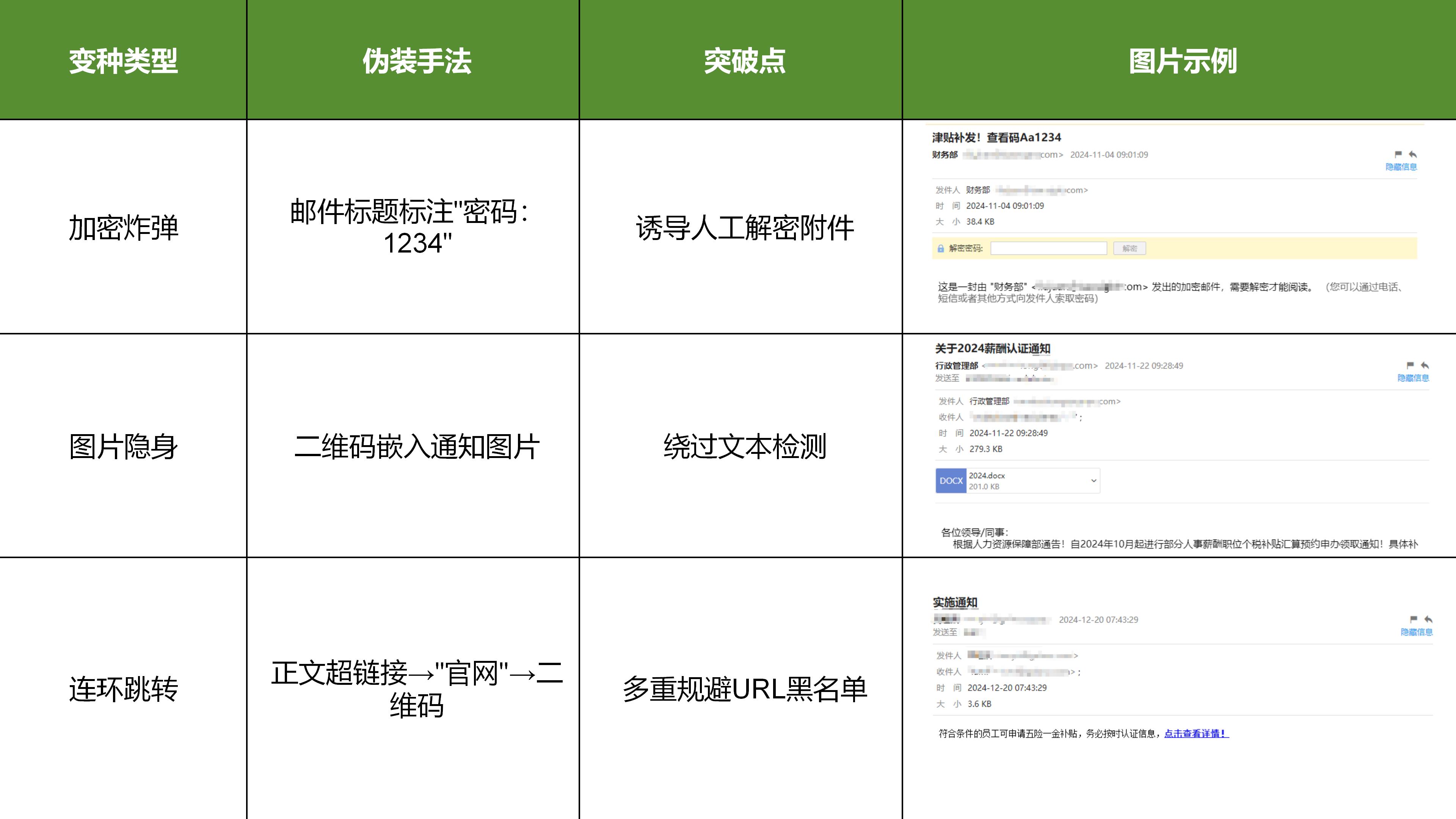Click the reply arrow in first email
1456x819 pixels.
(1413, 154)
